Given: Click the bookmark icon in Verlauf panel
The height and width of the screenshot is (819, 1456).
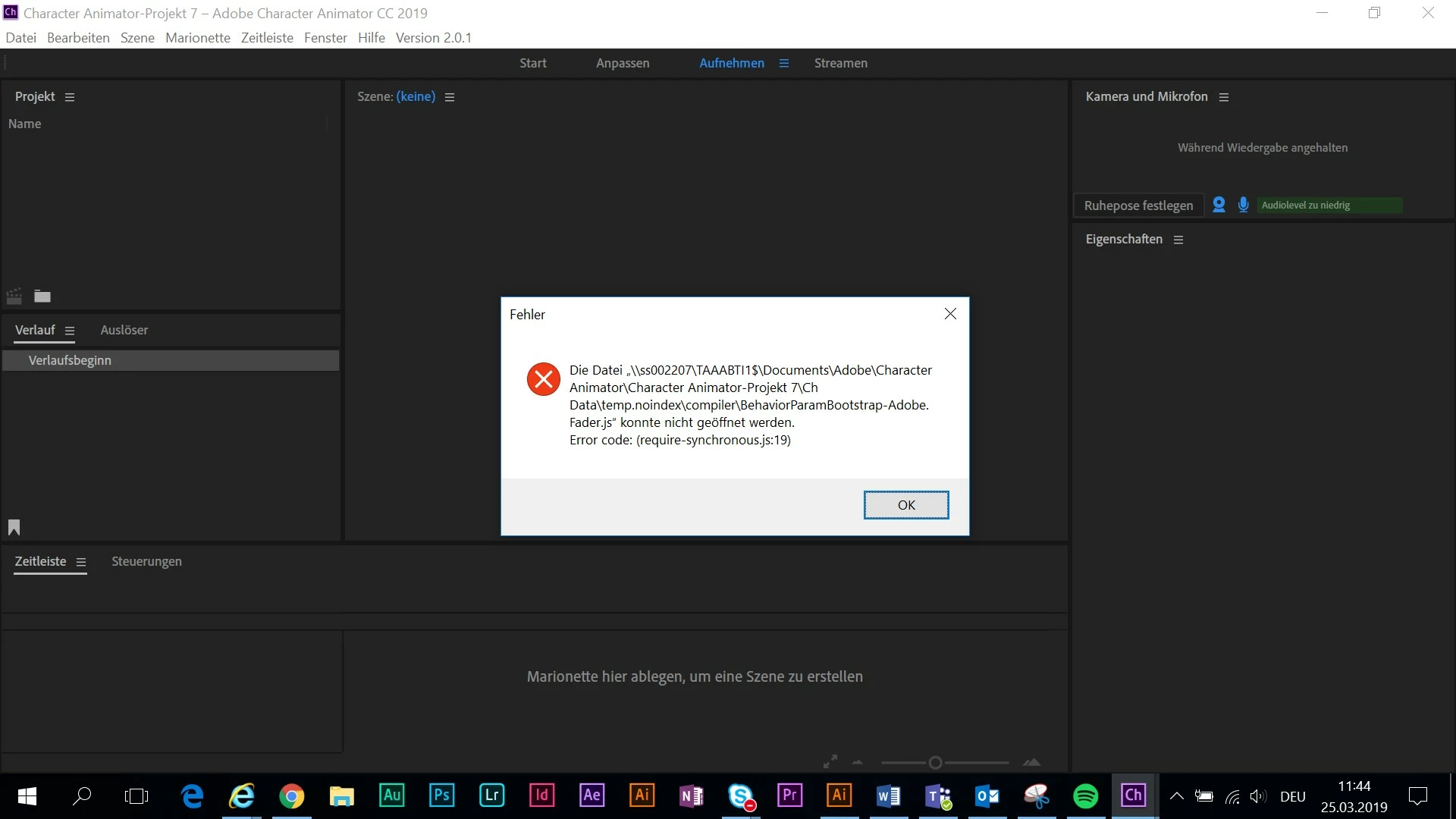Looking at the screenshot, I should (x=14, y=527).
